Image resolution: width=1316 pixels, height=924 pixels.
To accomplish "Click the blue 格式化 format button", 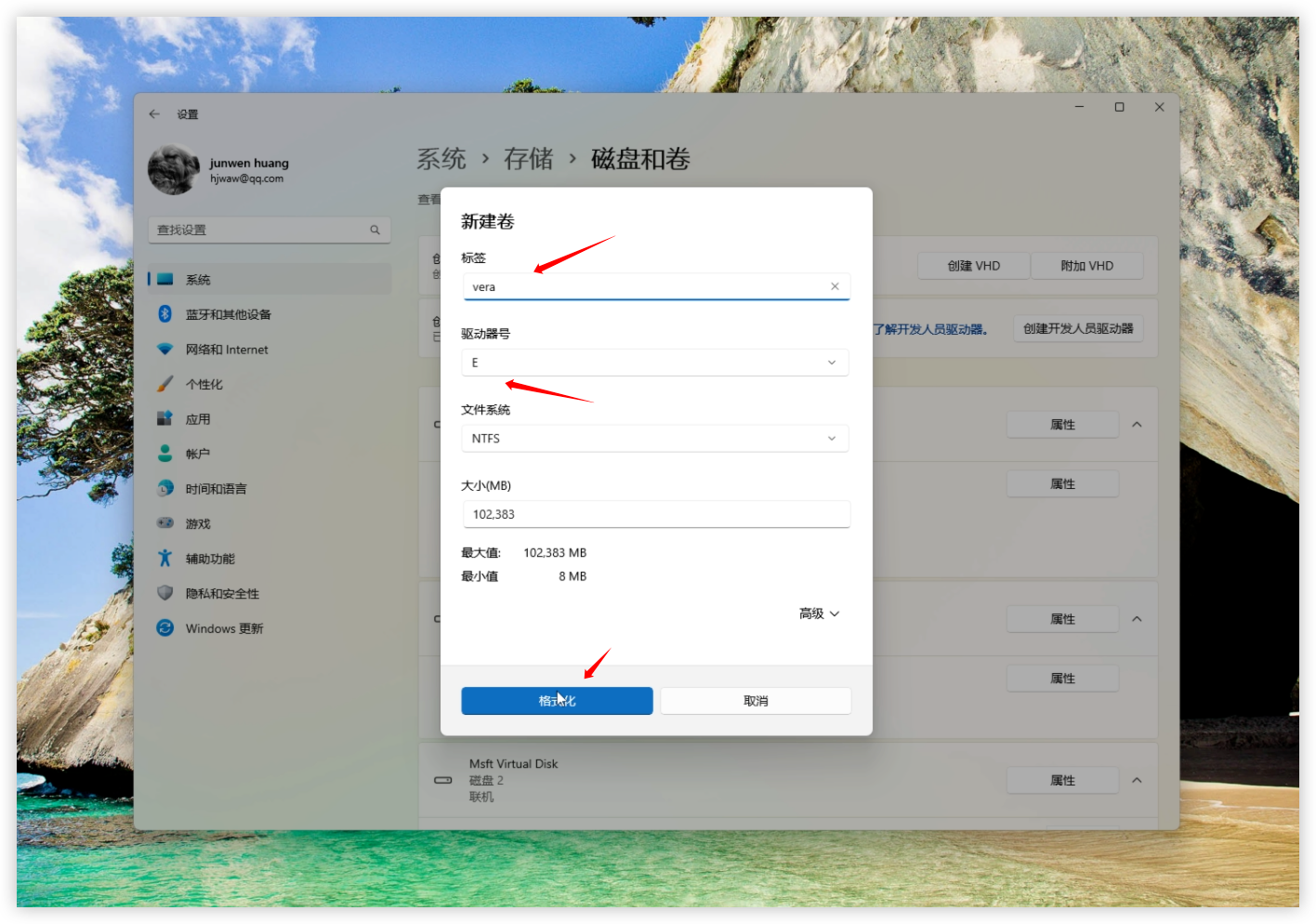I will point(557,701).
